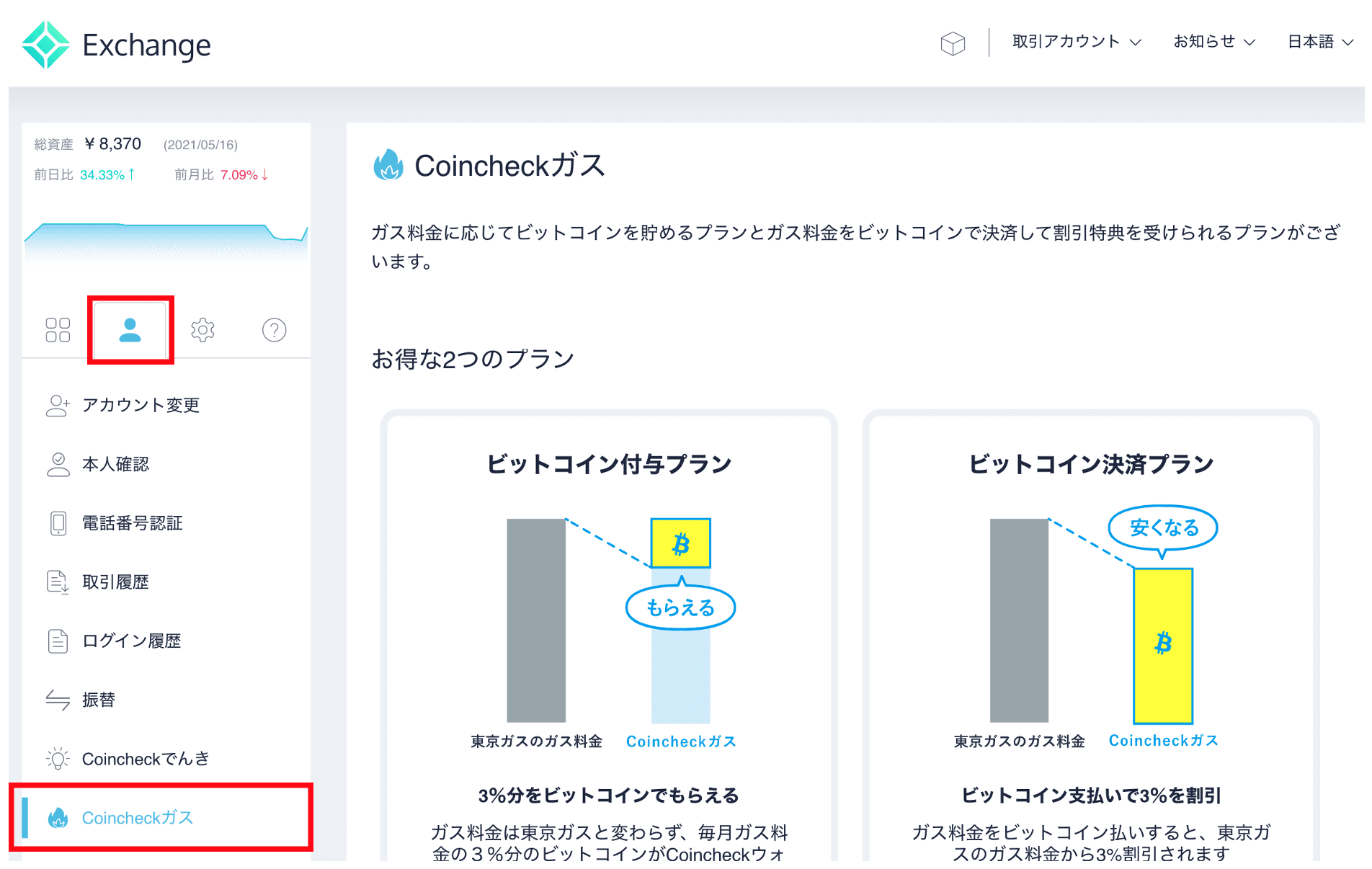Open the 日本語 language dropdown
The height and width of the screenshot is (869, 1372).
coord(1319,42)
